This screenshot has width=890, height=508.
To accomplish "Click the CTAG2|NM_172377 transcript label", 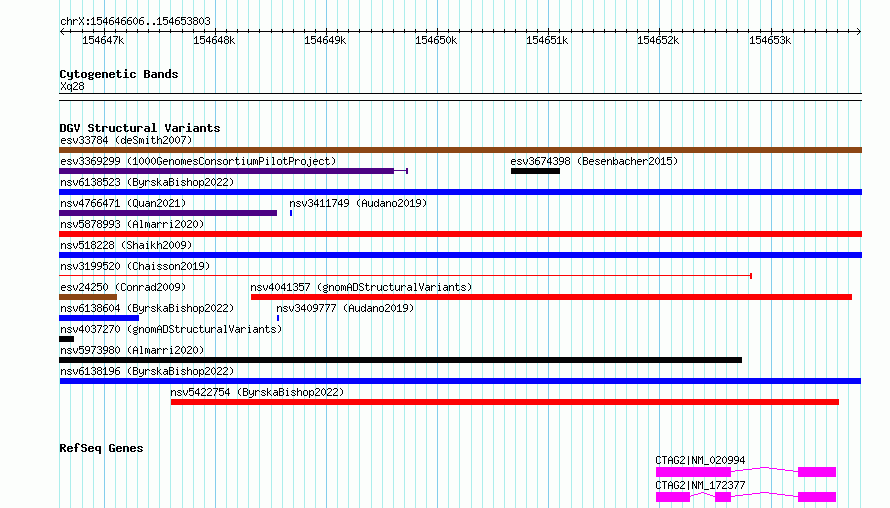I will coord(700,485).
